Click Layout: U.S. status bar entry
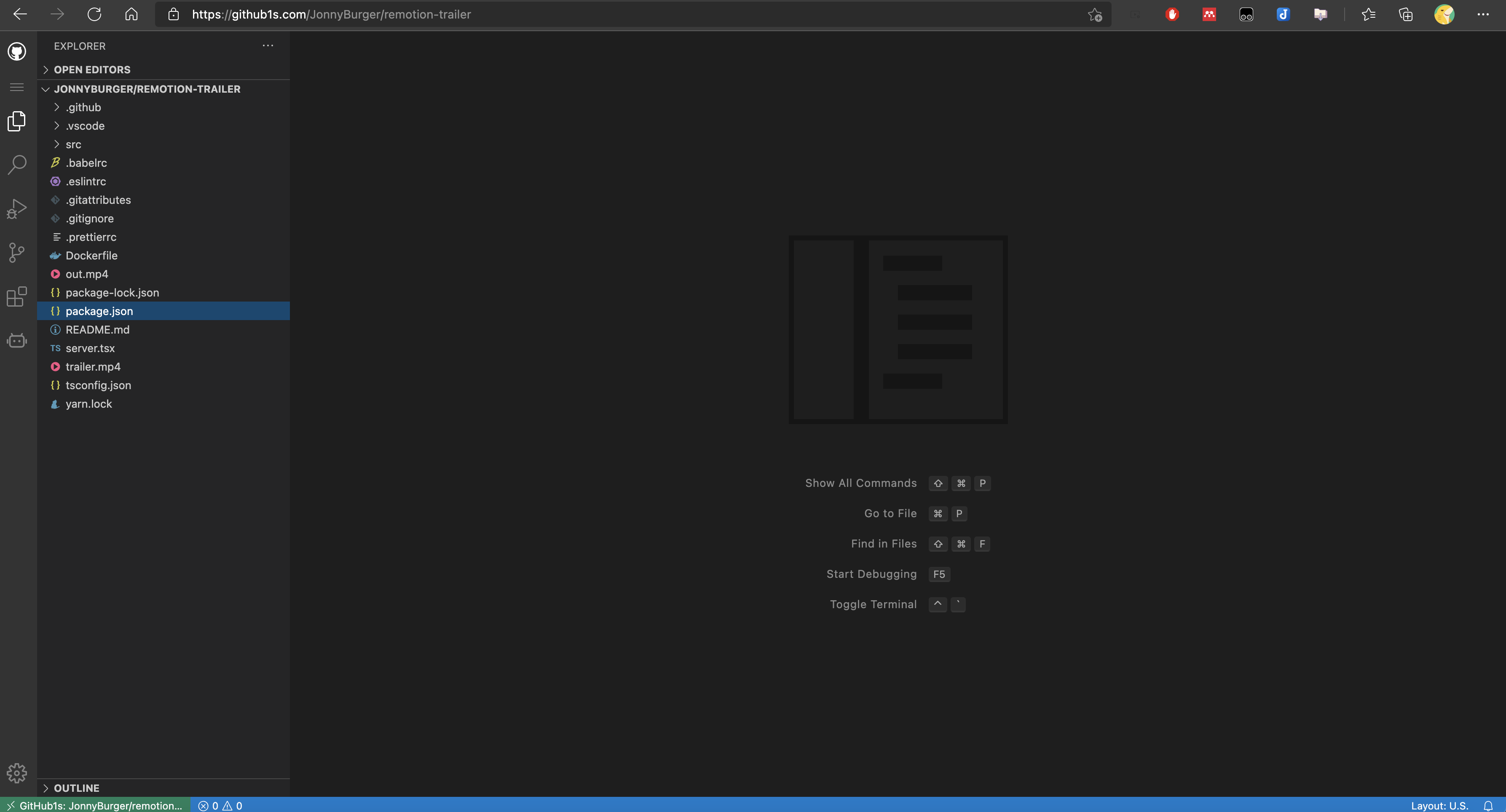This screenshot has height=812, width=1506. click(x=1439, y=806)
